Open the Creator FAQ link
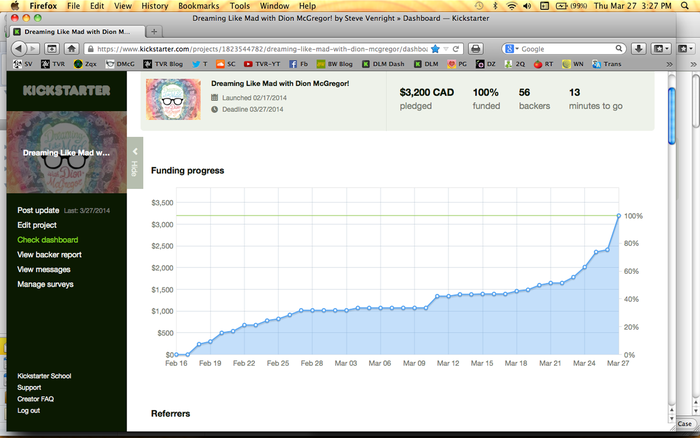 pos(35,399)
